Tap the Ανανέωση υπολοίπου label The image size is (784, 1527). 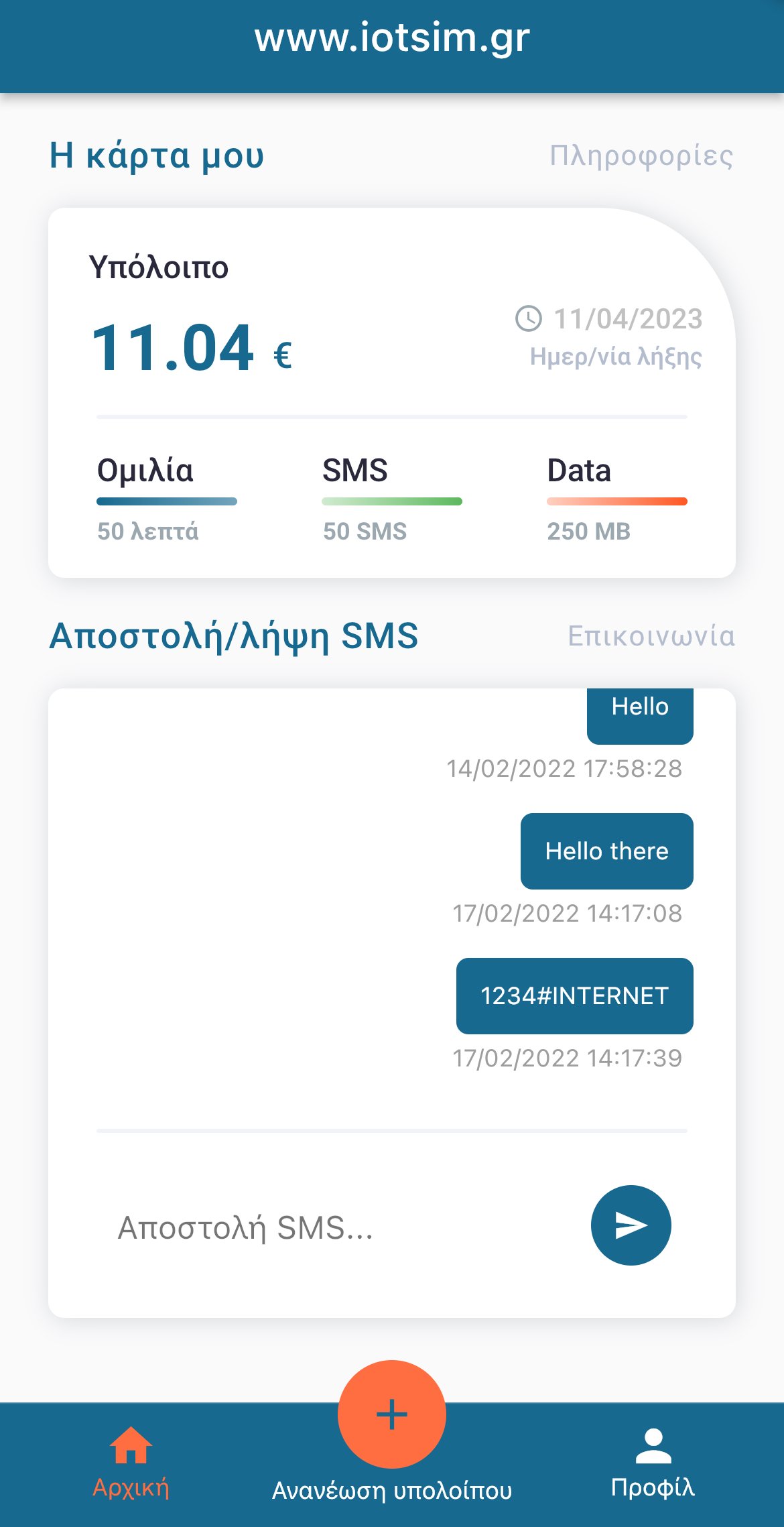tap(392, 1490)
